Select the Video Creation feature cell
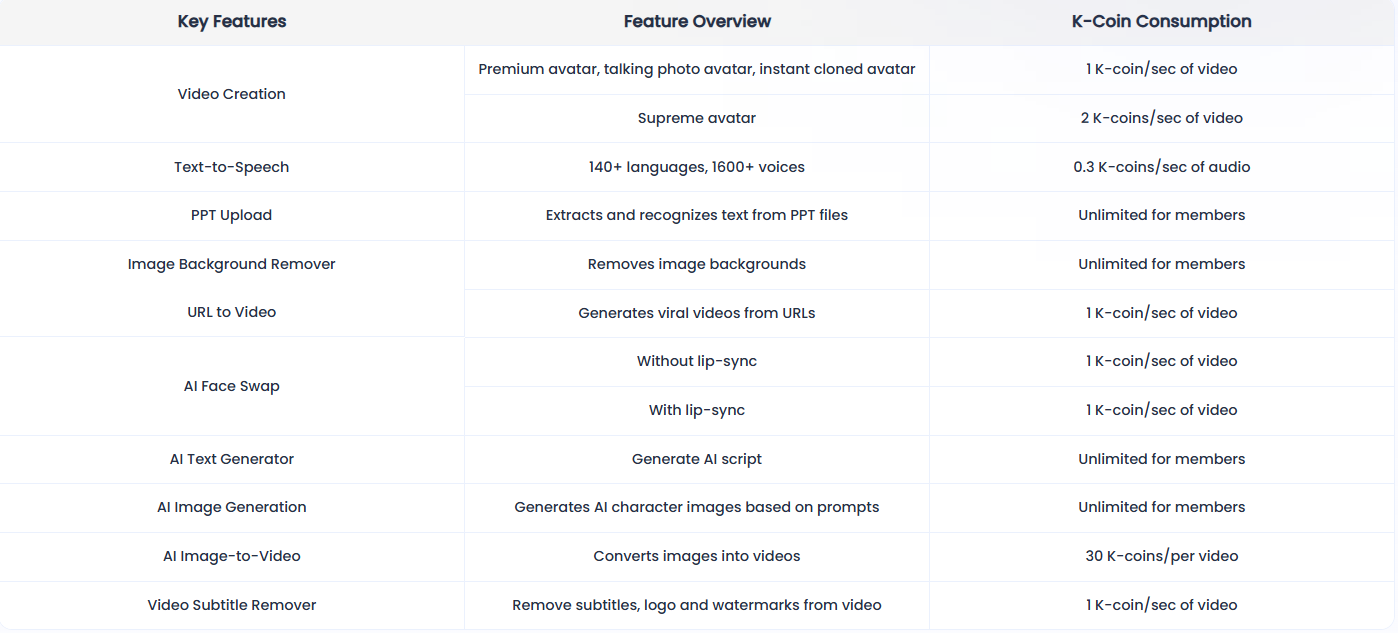Viewport: 1398px width, 633px height. tap(232, 94)
